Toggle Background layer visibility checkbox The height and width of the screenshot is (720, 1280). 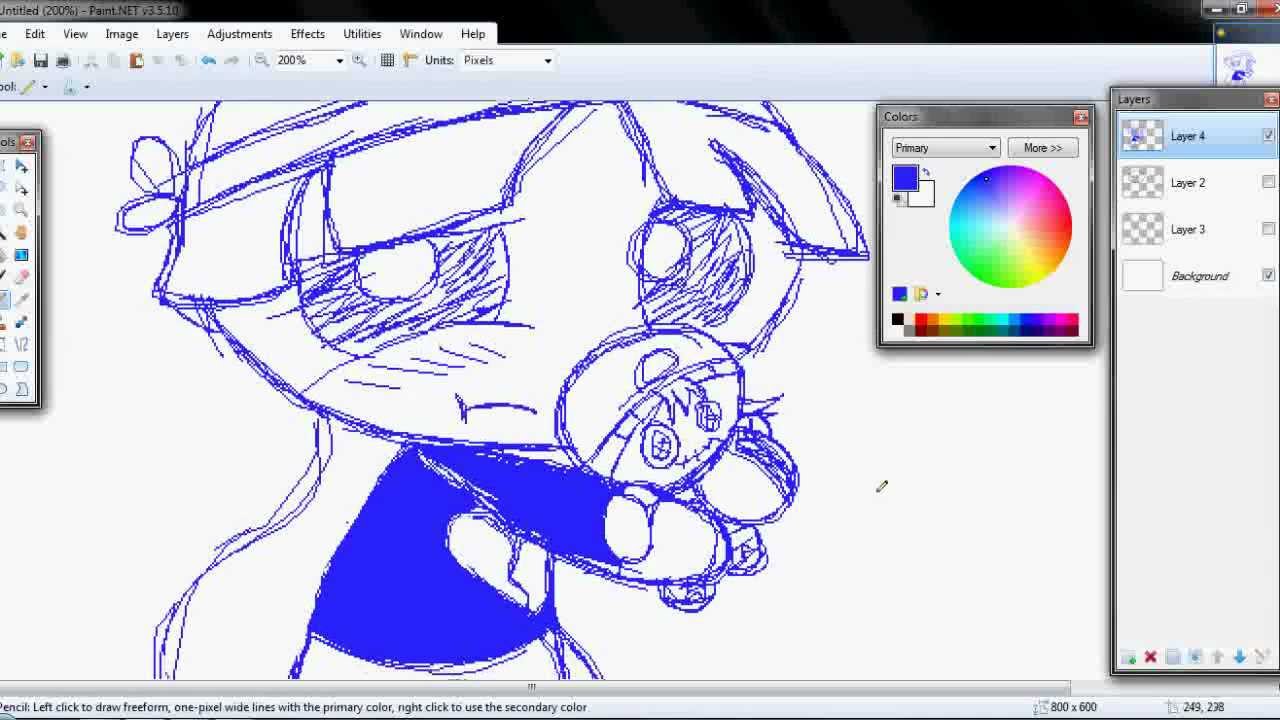[x=1268, y=275]
